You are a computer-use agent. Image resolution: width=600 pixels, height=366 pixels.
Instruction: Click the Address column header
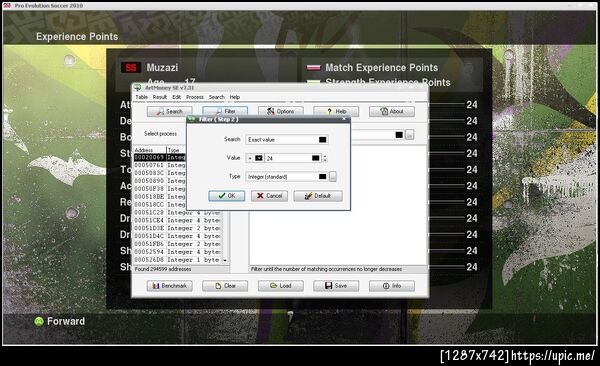click(x=150, y=150)
